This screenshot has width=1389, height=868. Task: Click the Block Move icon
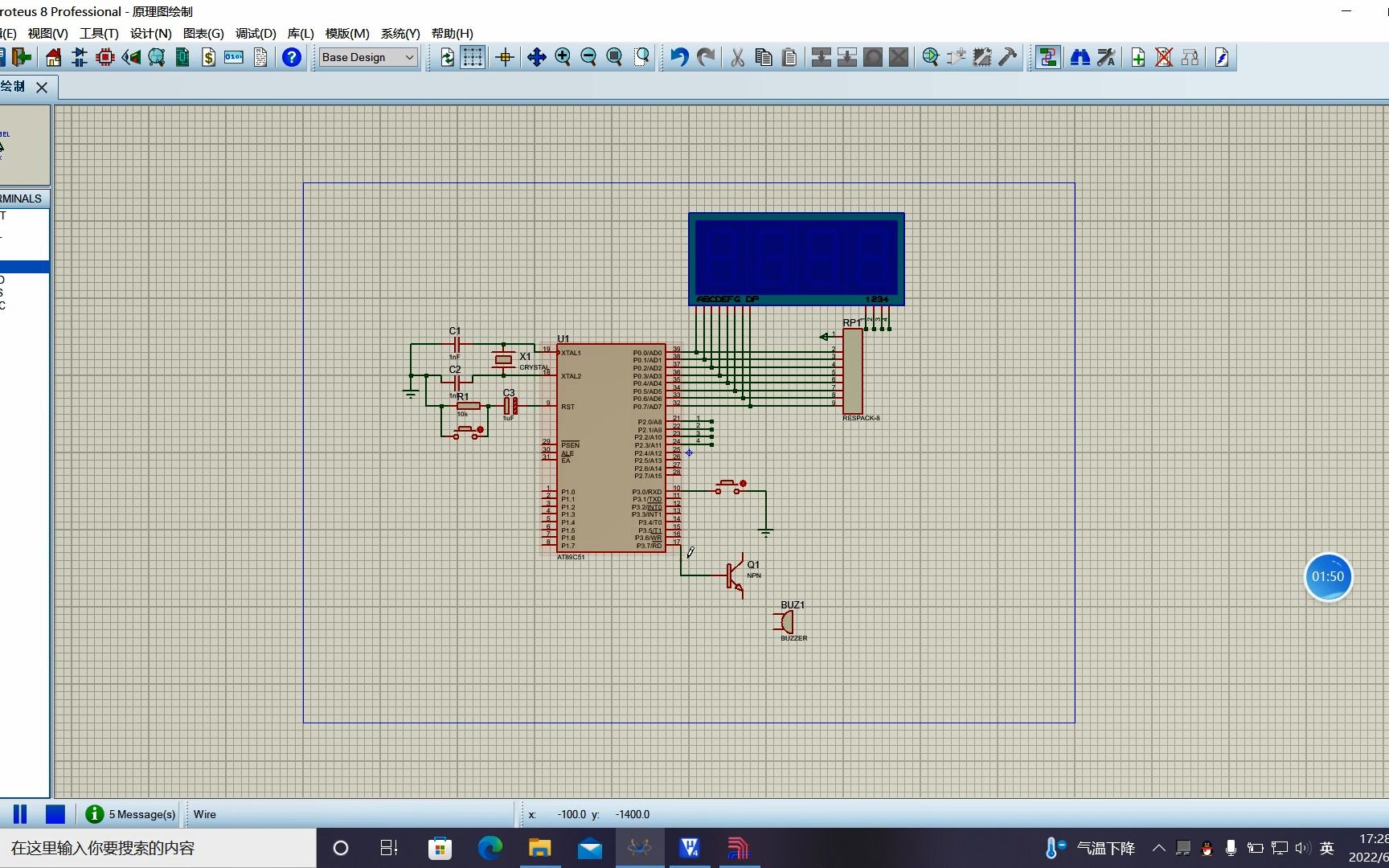click(846, 57)
